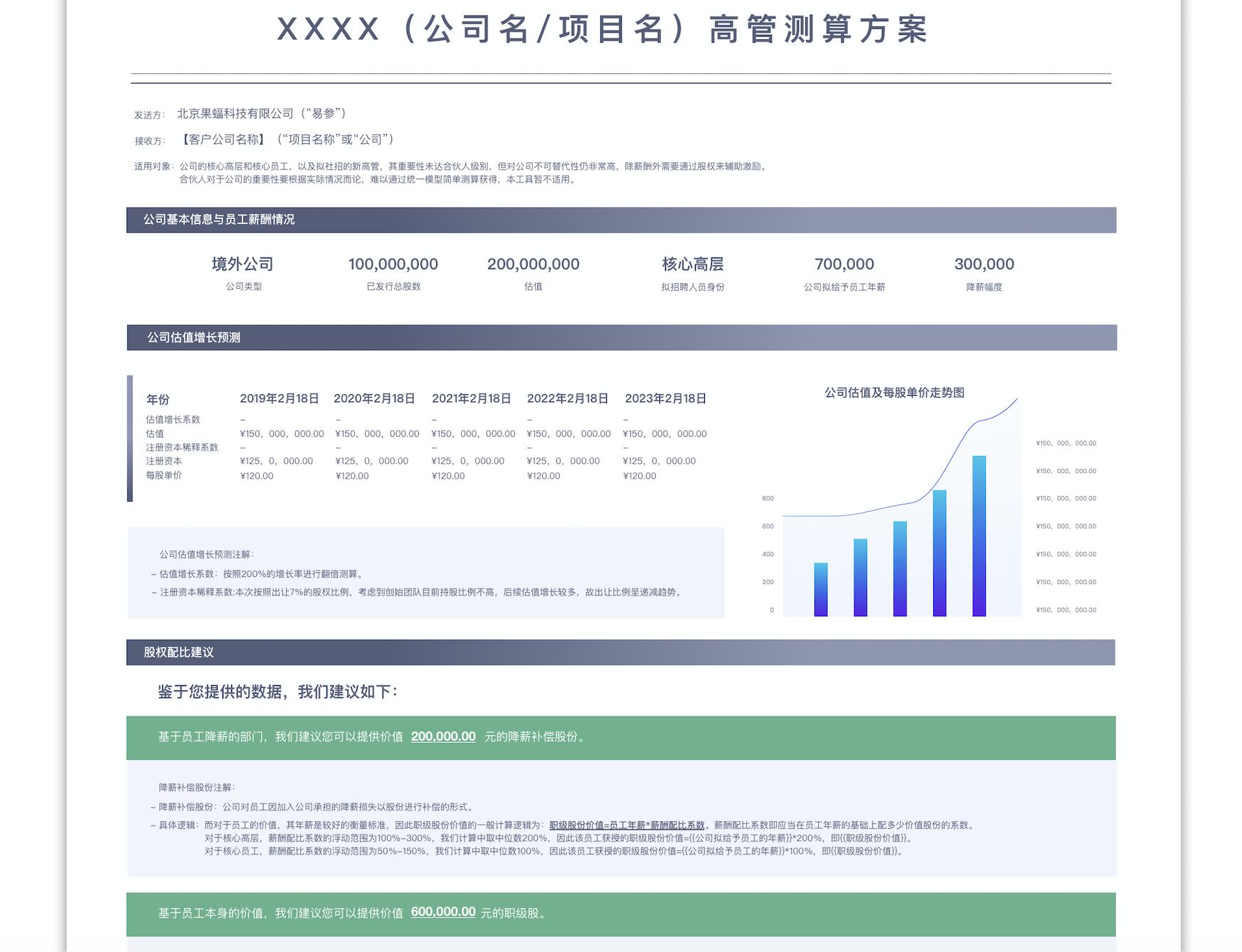Click column header 2021年2月18日
The height and width of the screenshot is (952, 1242).
[472, 398]
